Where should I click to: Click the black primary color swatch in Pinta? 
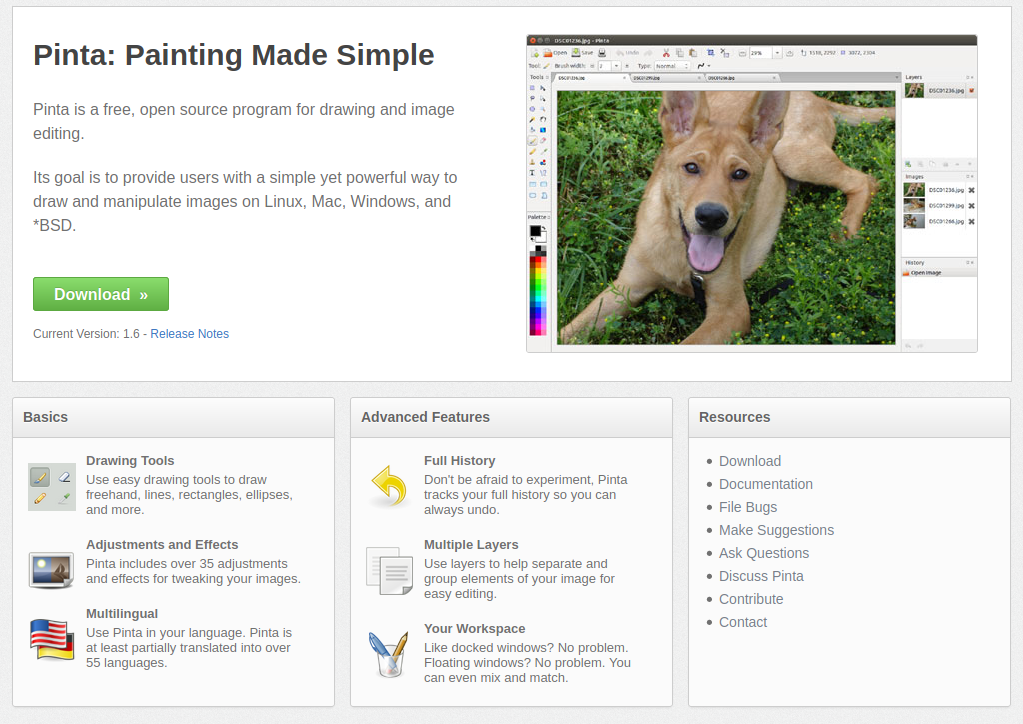tap(535, 231)
